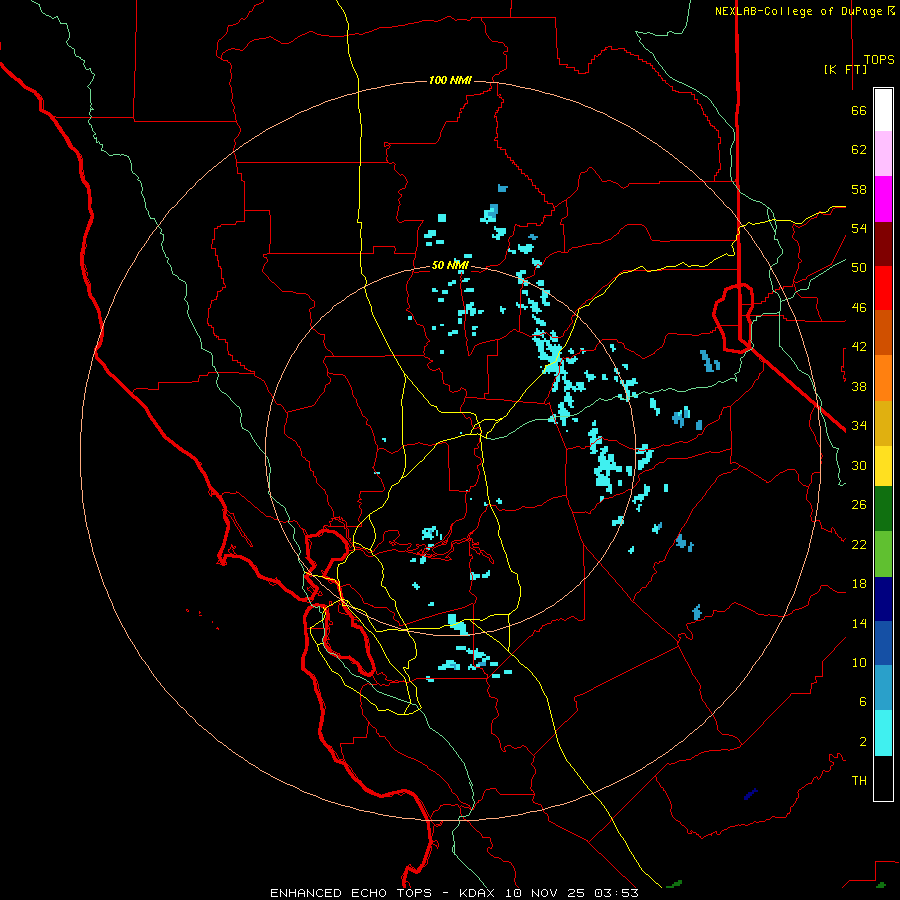The height and width of the screenshot is (900, 900).
Task: Click the dark orange 46 kft legend swatch
Action: 883,332
